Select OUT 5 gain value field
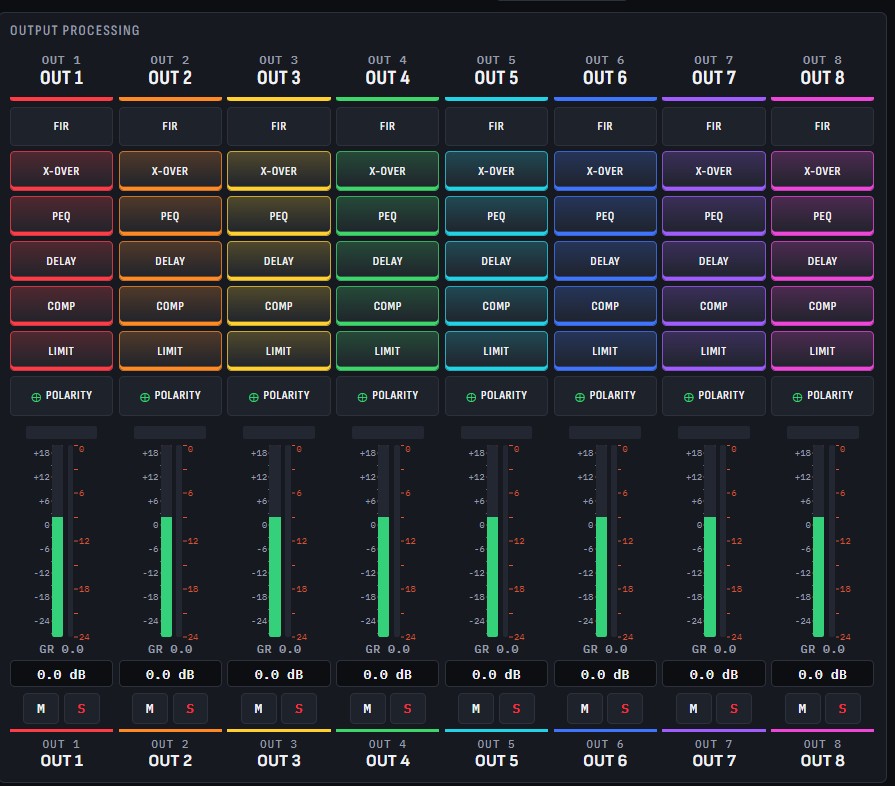Image resolution: width=895 pixels, height=786 pixels. pos(496,674)
